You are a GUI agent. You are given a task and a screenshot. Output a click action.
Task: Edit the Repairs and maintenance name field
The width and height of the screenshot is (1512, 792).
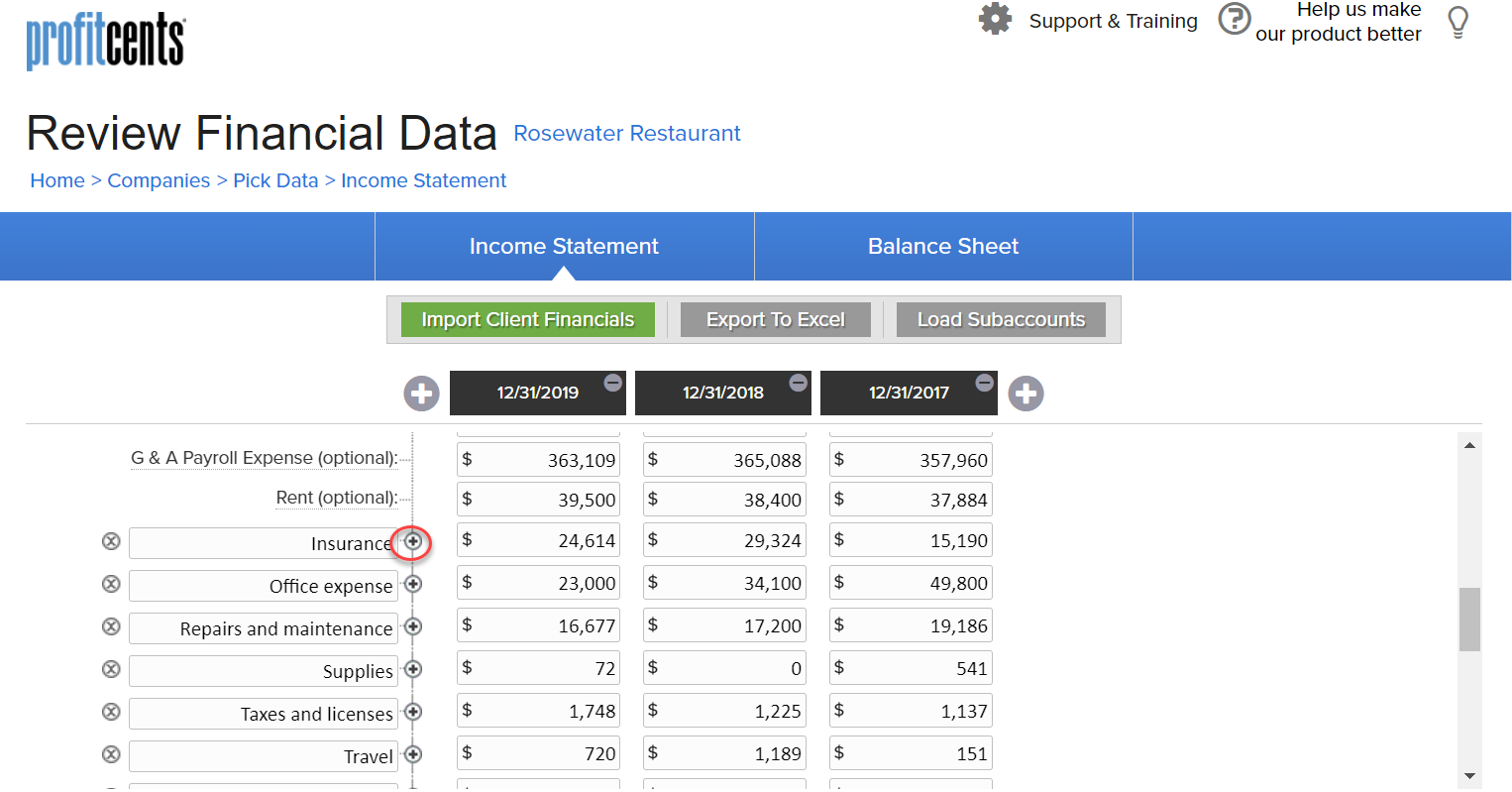(264, 628)
